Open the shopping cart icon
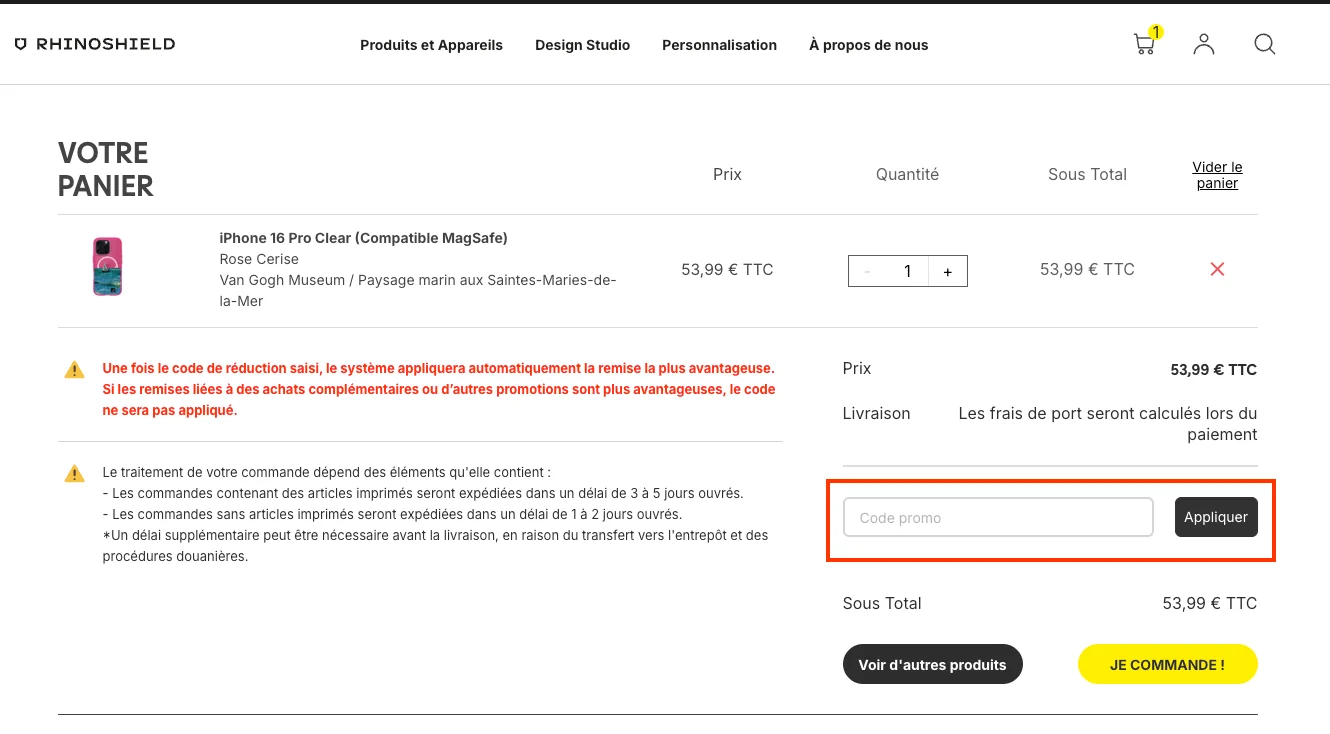The image size is (1330, 734). point(1146,43)
